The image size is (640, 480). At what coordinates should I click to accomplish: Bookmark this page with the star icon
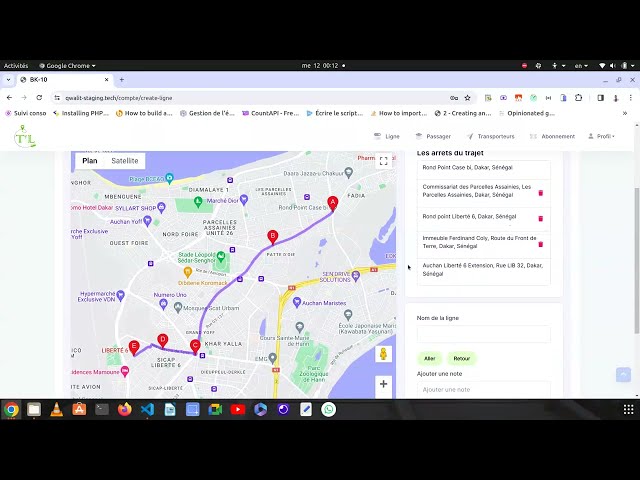(x=468, y=98)
